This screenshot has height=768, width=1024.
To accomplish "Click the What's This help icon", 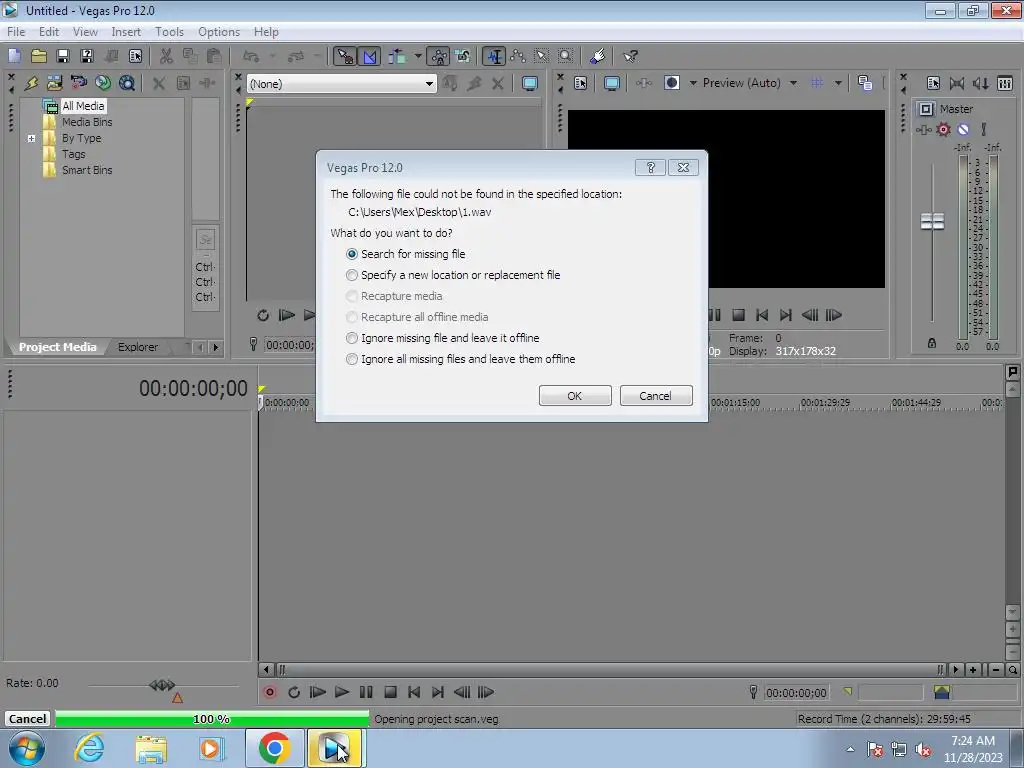I will tap(630, 57).
